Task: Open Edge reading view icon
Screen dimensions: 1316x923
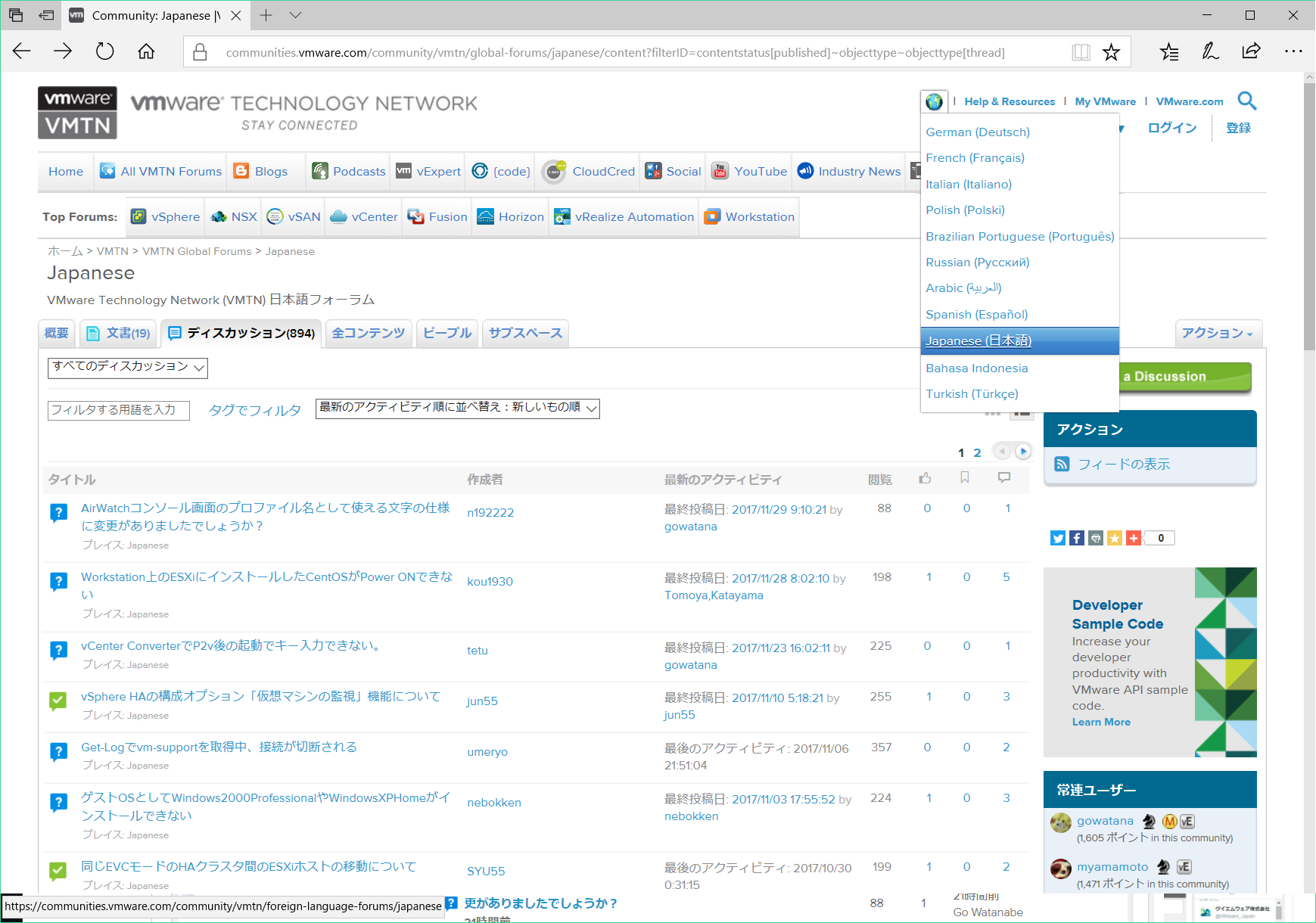Action: coord(1081,52)
